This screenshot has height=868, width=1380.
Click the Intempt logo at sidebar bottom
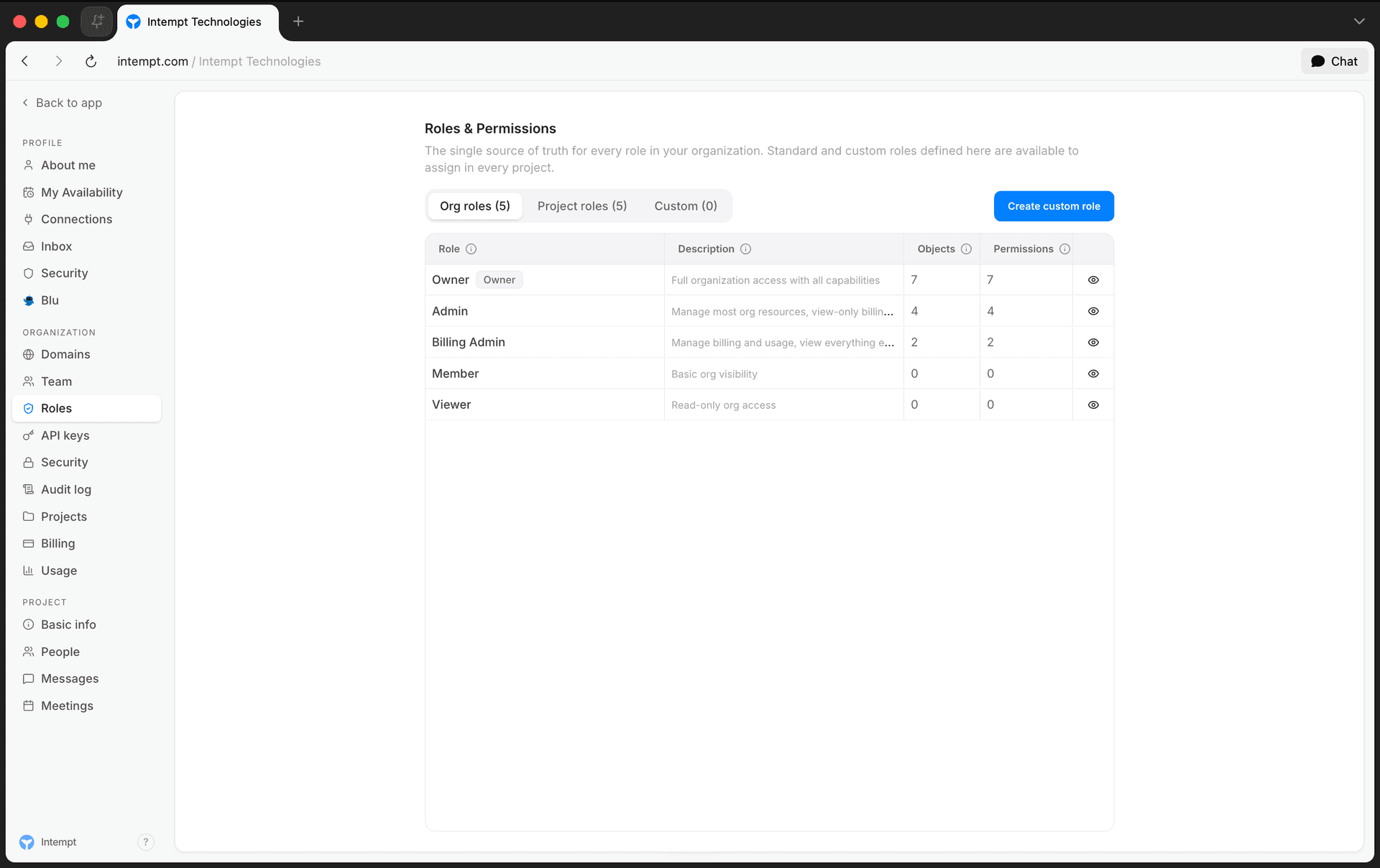(27, 842)
